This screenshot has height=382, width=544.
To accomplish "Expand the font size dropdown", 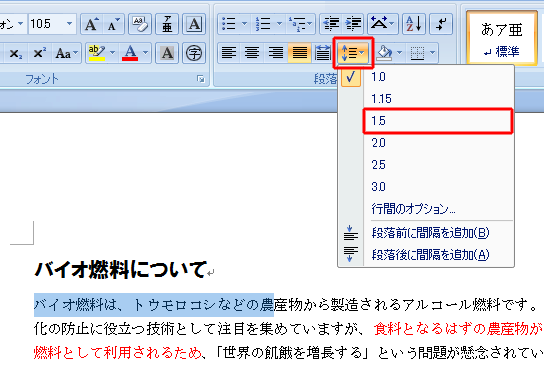I will 70,24.
